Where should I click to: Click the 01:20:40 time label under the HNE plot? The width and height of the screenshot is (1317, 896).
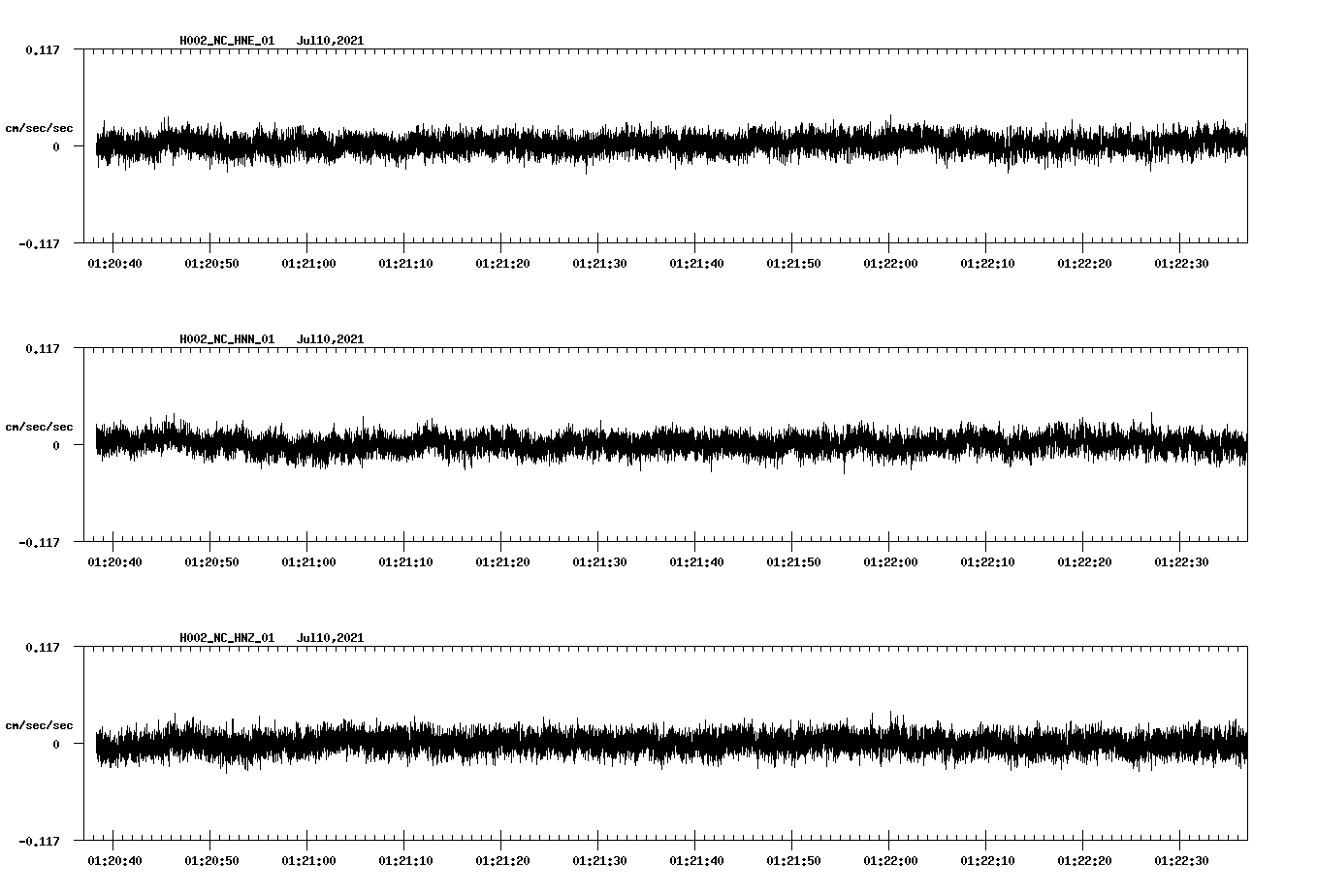point(114,264)
